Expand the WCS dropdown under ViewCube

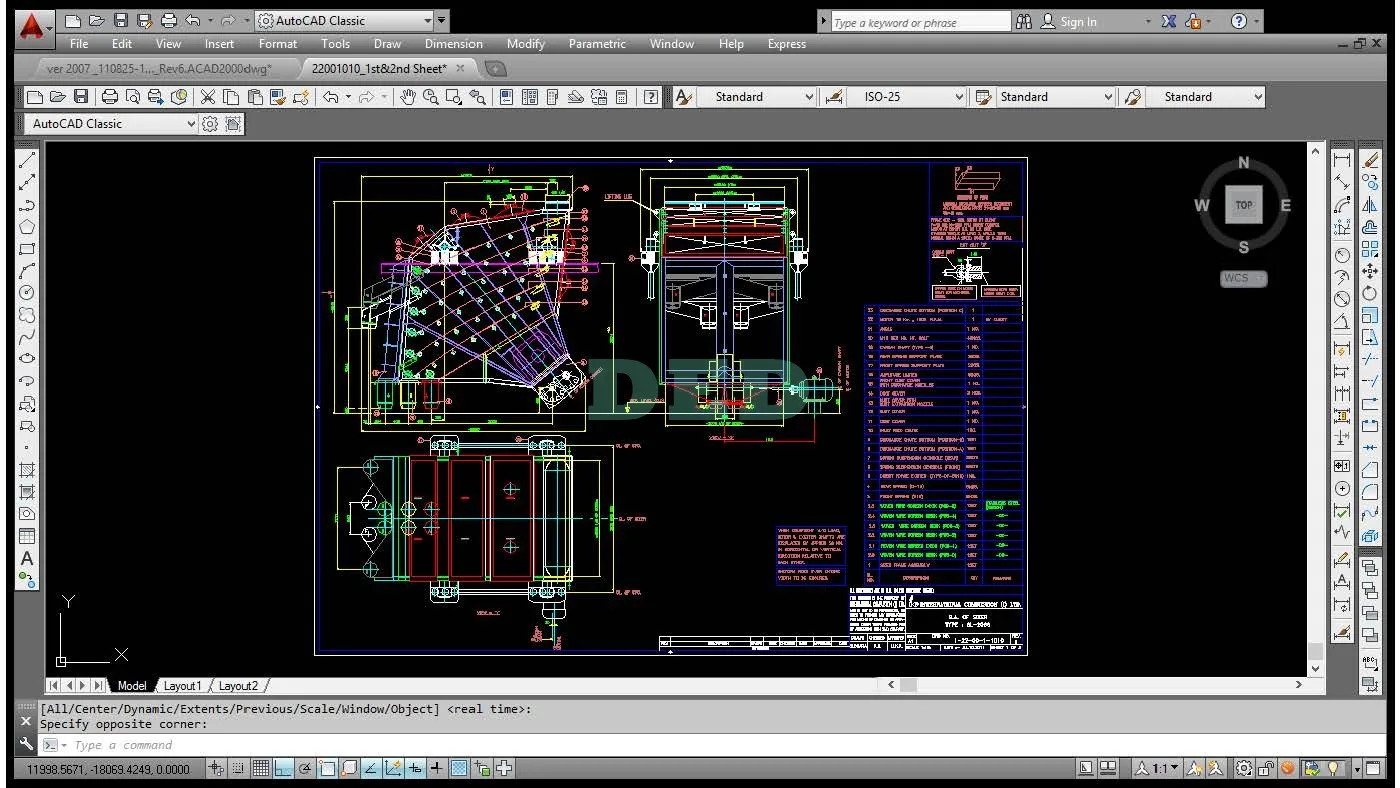coord(1244,278)
